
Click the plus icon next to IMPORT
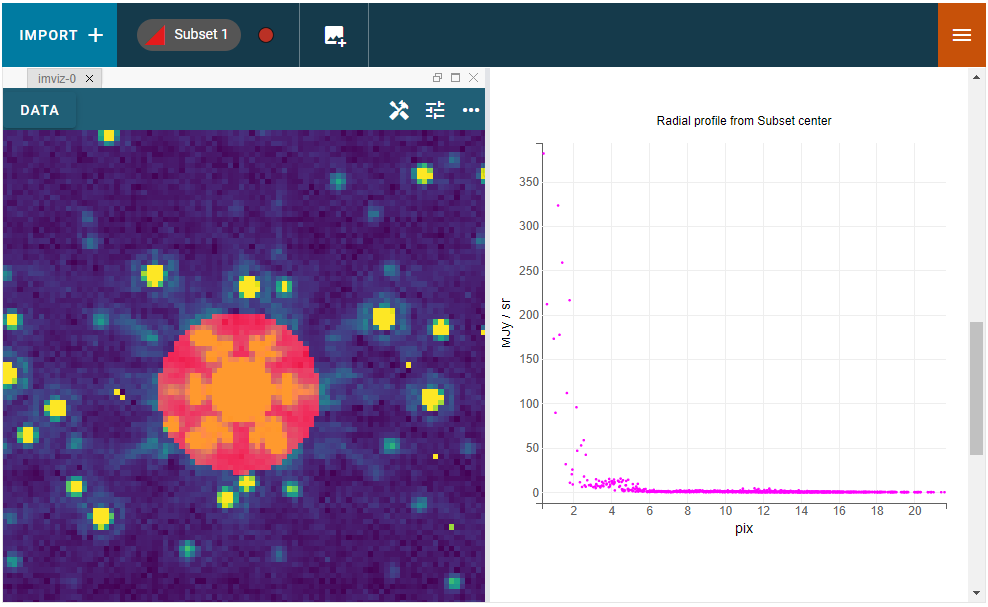click(96, 33)
